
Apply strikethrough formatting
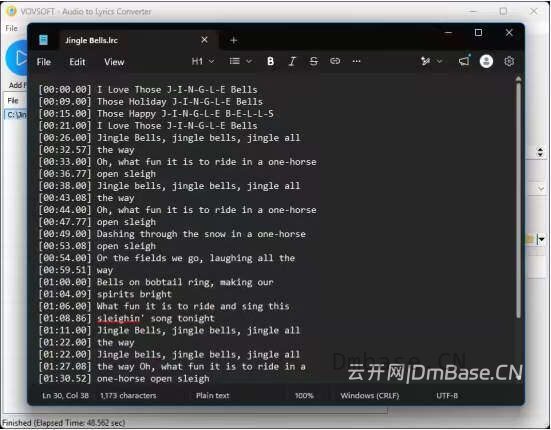click(x=313, y=61)
